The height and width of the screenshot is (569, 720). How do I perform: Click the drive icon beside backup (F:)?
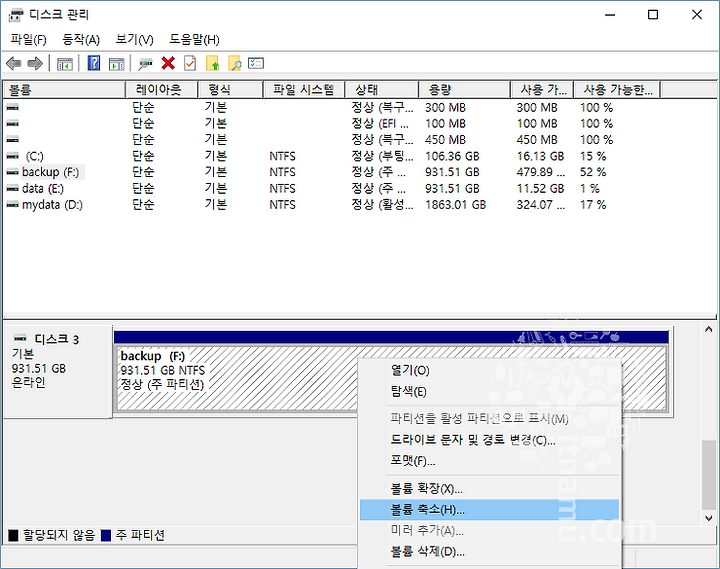point(12,173)
